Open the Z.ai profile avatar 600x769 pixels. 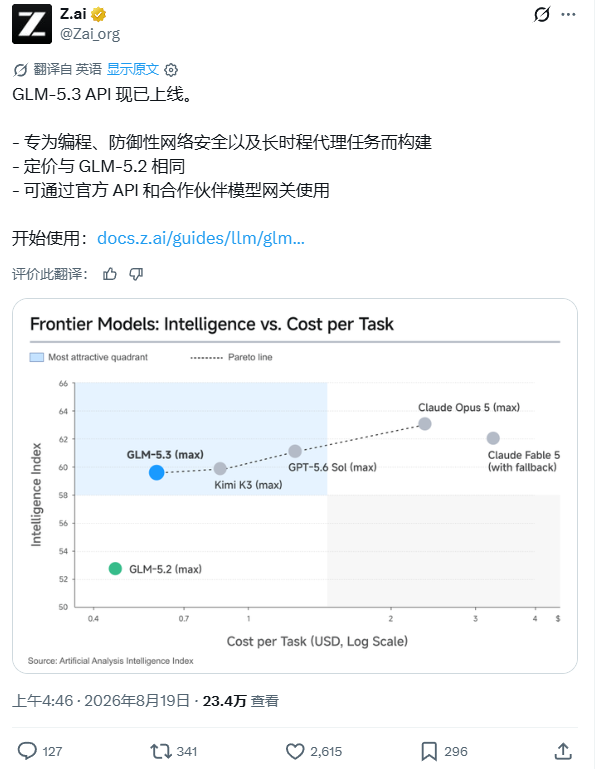tap(32, 24)
